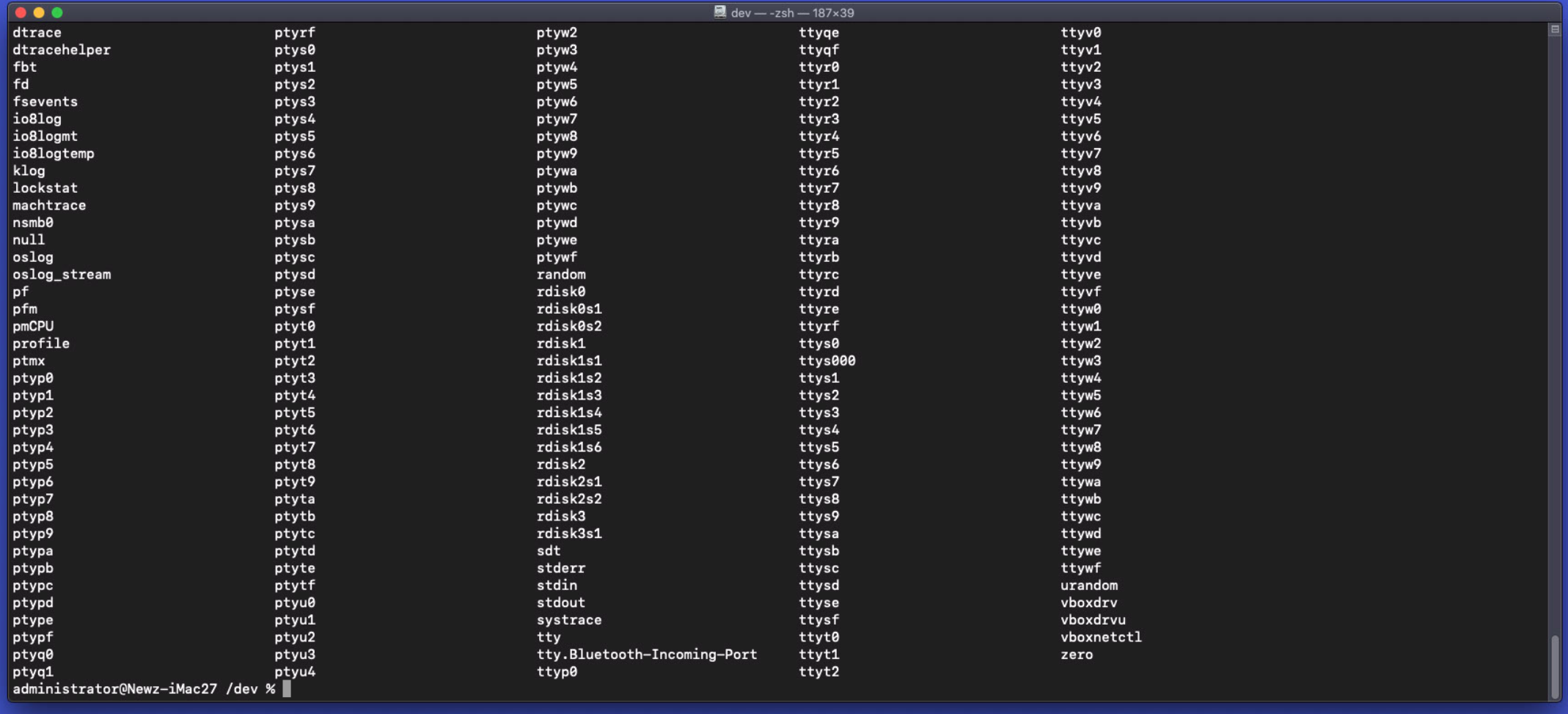Click 'tty.Bluetooth-Incoming-Port' entry
Viewport: 1568px width, 714px height.
point(647,655)
